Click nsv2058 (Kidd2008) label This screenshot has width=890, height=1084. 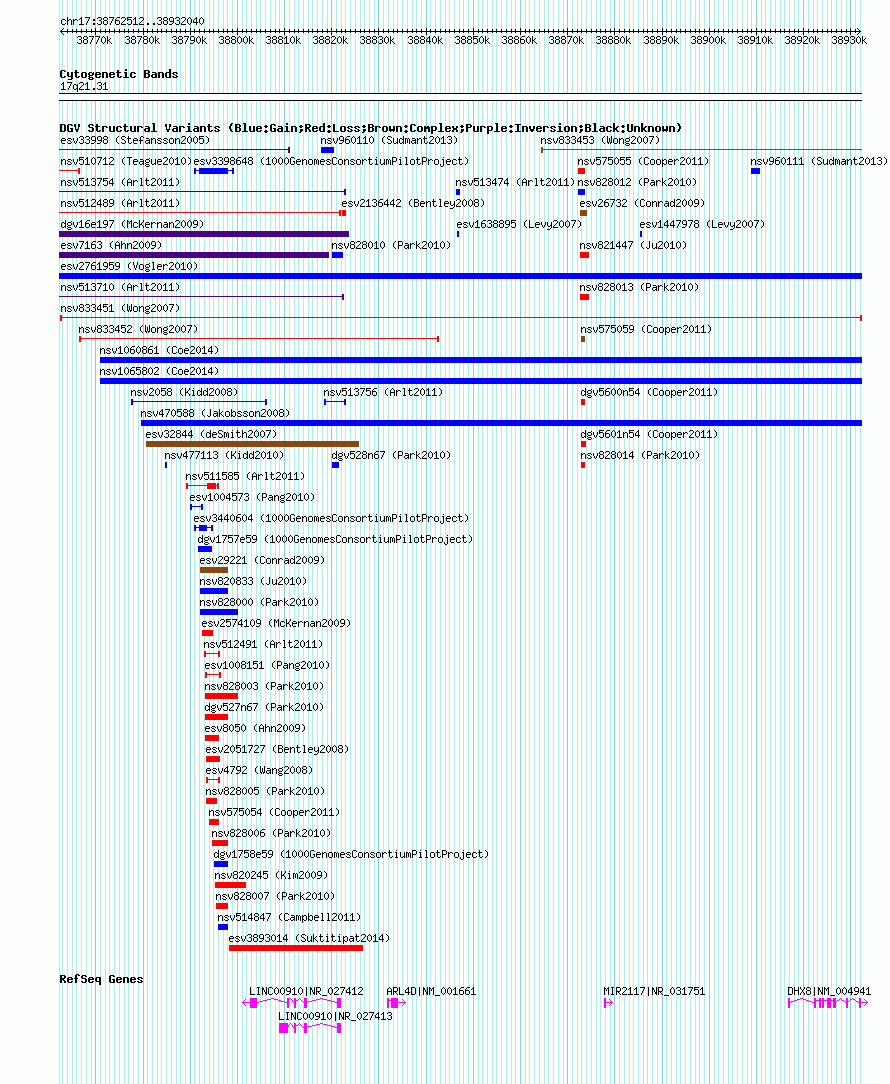184,392
